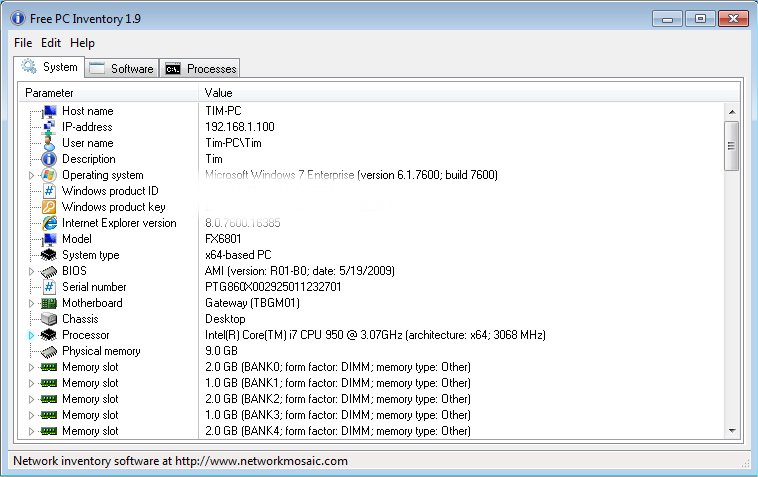This screenshot has width=758, height=477.
Task: Select the Internet Explorer version label
Action: (x=119, y=223)
